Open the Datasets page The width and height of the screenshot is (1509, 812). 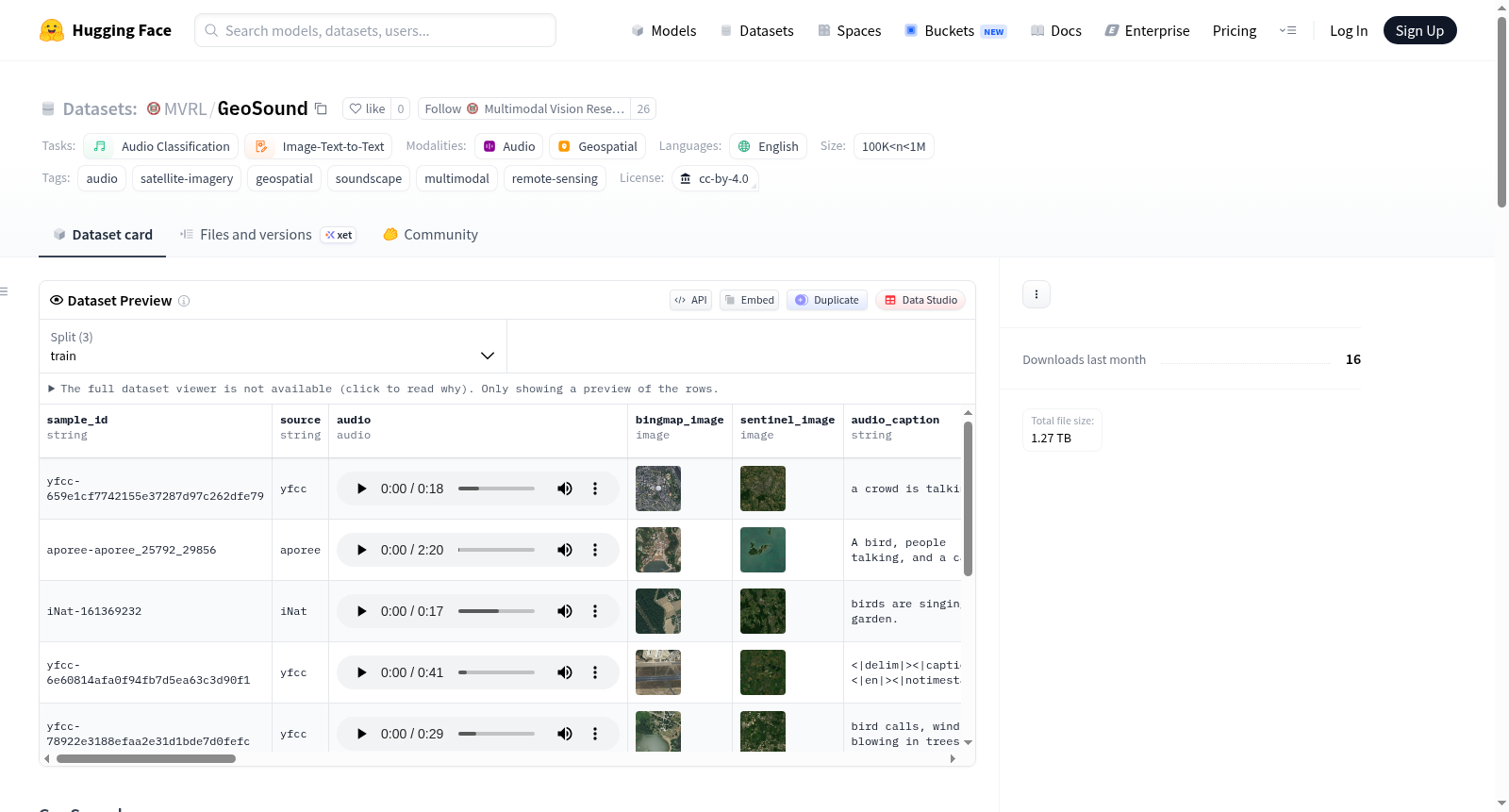[756, 30]
